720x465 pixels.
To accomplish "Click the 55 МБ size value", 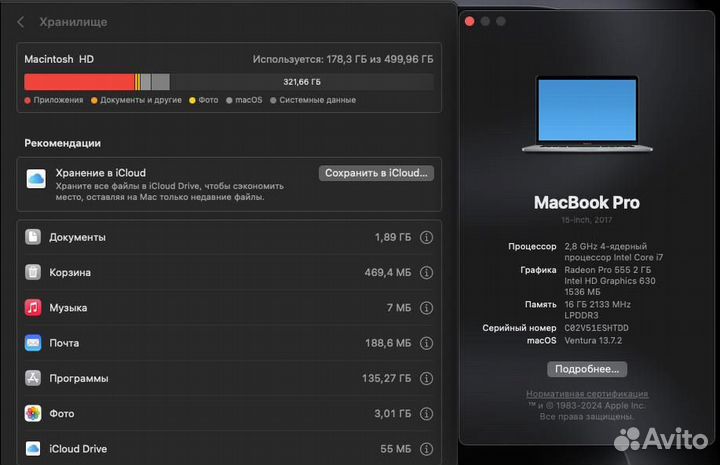I will 395,449.
